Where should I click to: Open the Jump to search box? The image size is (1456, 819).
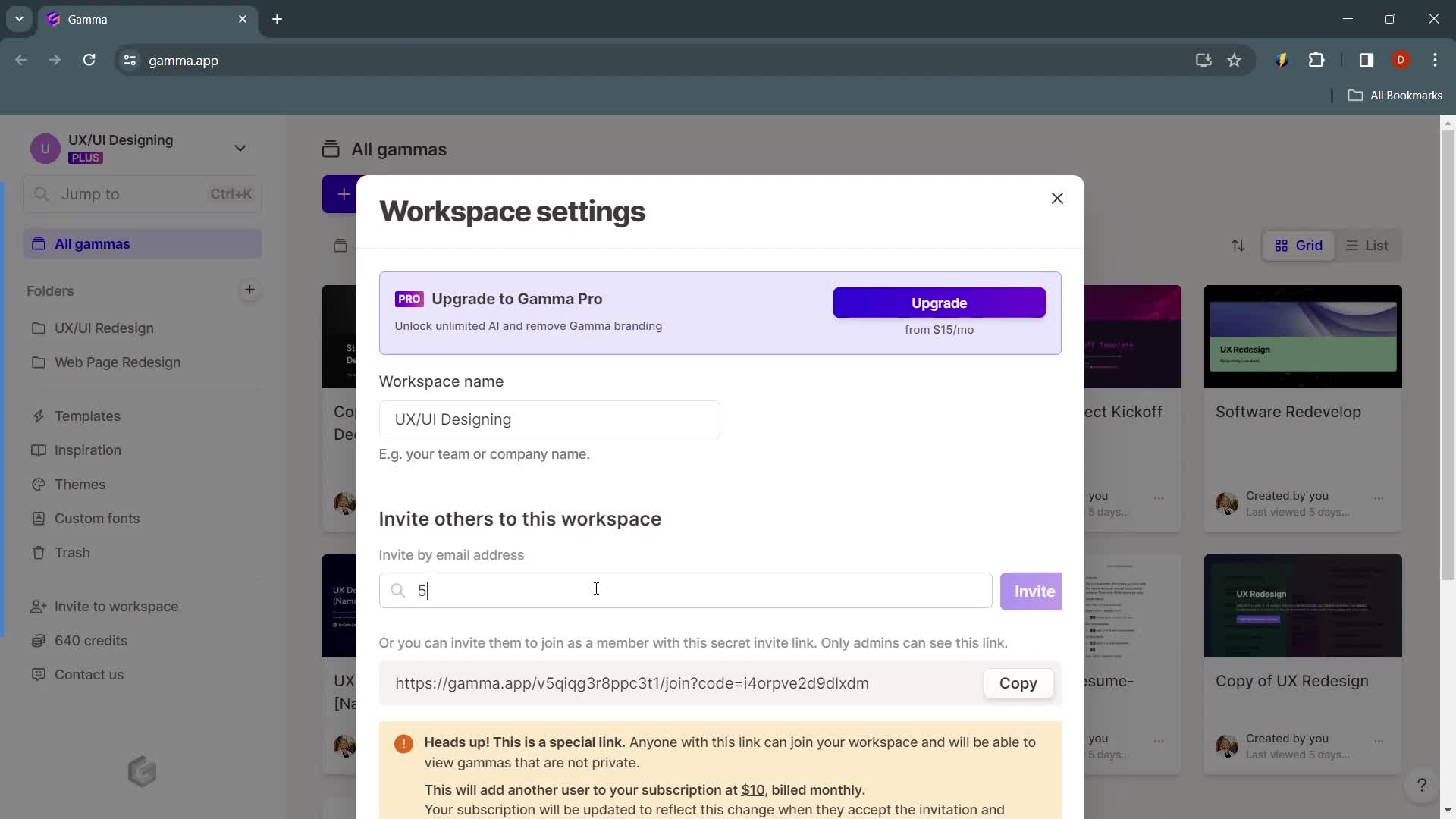point(143,194)
